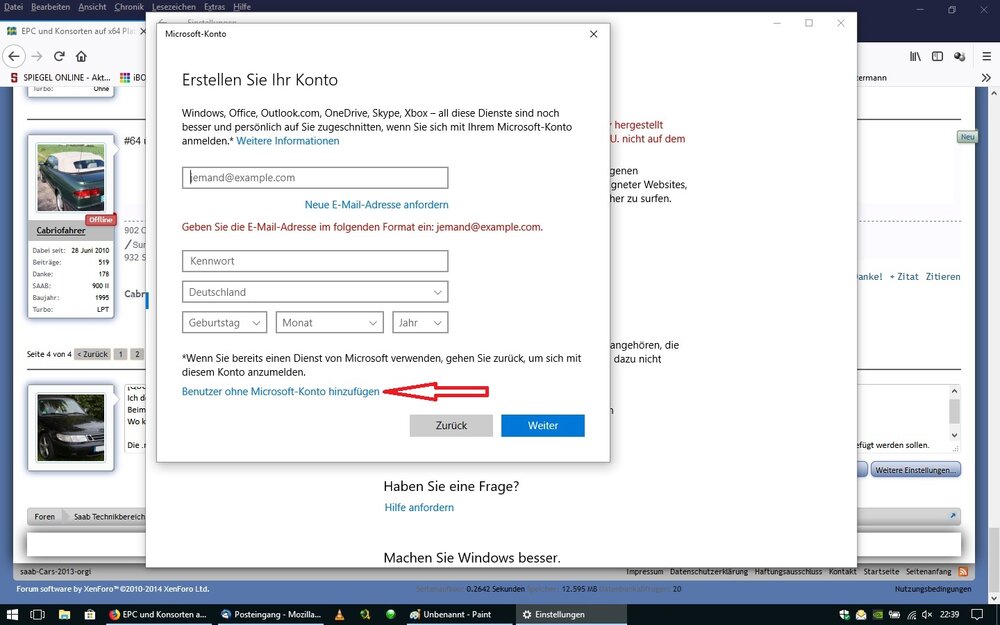The height and width of the screenshot is (625, 1000).
Task: Click Zitieren on the forum post
Action: [943, 277]
